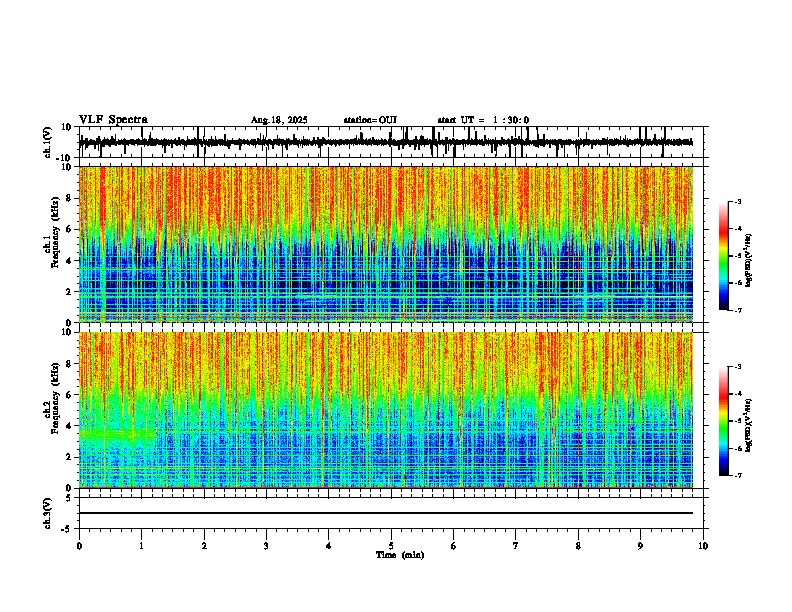Select the ch.1 spectrogram plot
Image resolution: width=792 pixels, height=612 pixels.
pos(386,244)
